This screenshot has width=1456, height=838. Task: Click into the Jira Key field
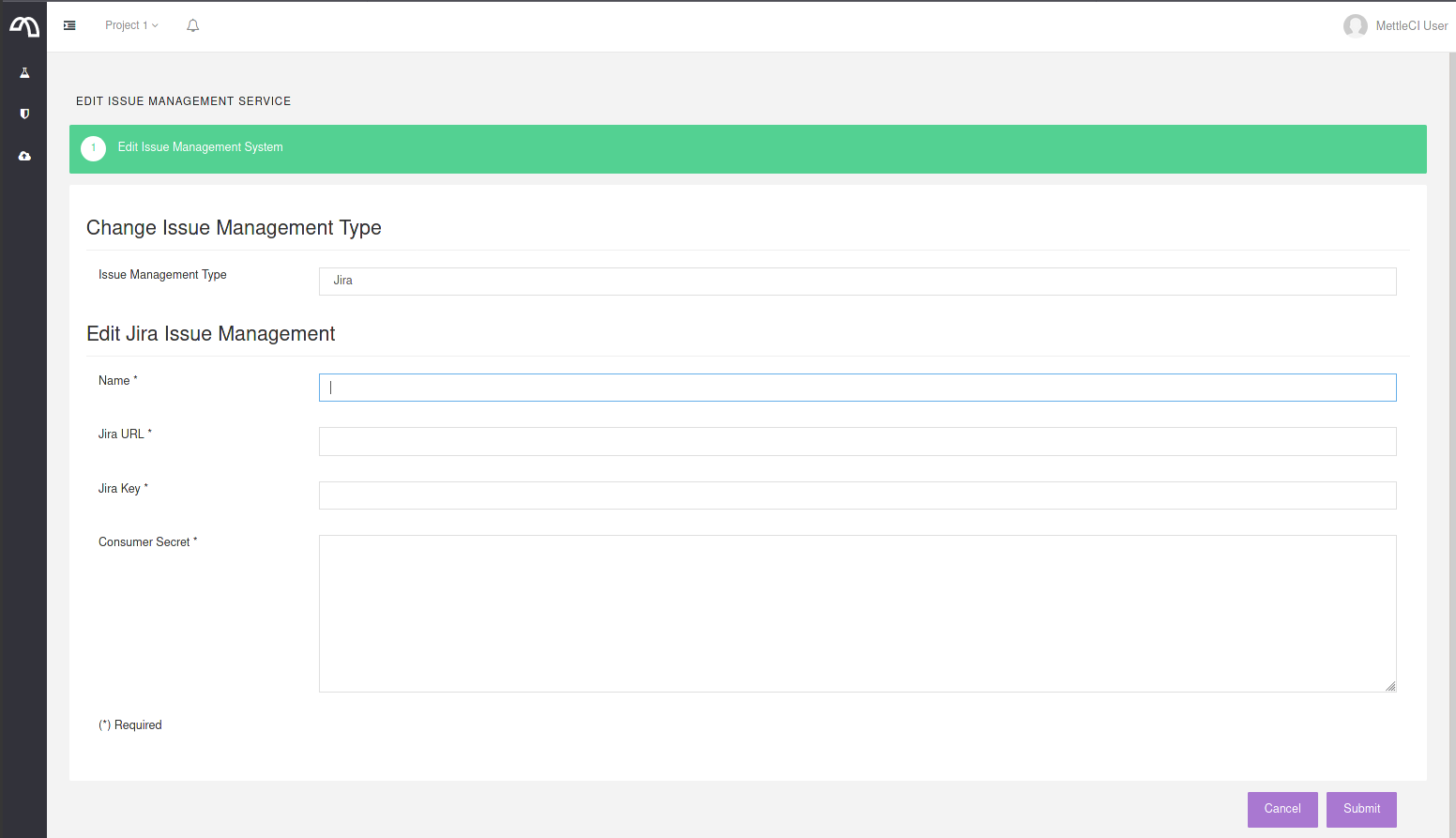857,495
